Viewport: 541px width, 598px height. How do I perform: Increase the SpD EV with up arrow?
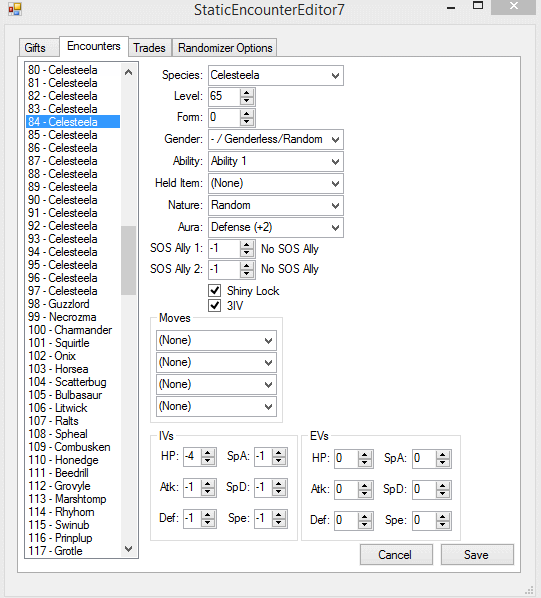443,486
